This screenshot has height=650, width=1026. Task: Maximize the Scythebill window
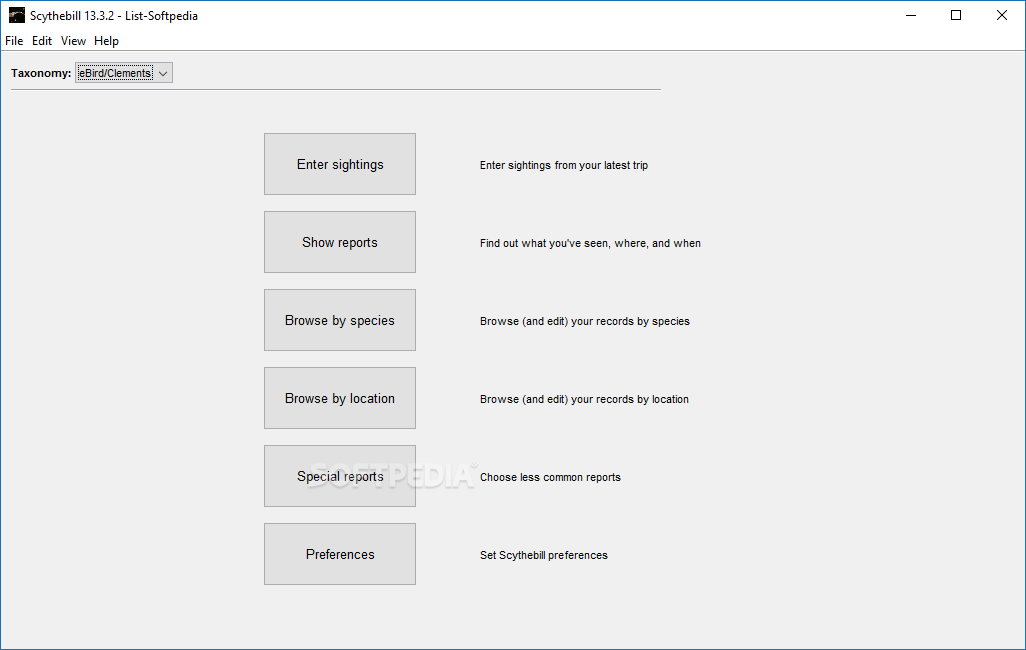[x=956, y=15]
